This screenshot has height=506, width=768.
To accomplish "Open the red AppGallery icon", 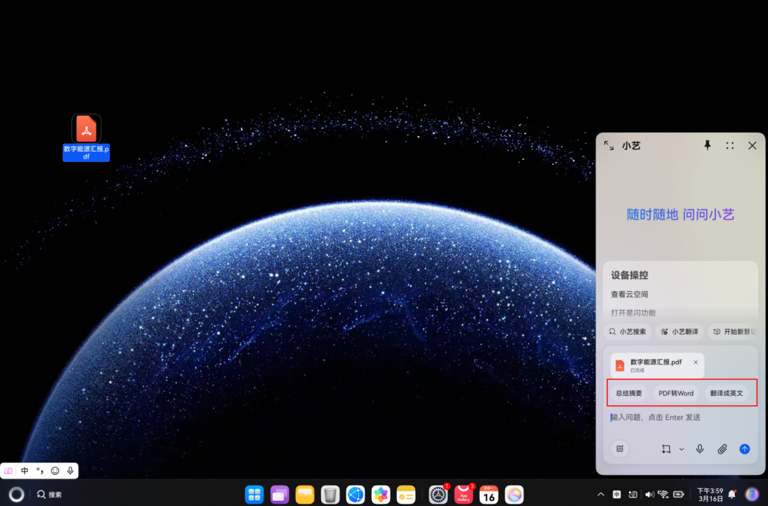I will pos(464,495).
